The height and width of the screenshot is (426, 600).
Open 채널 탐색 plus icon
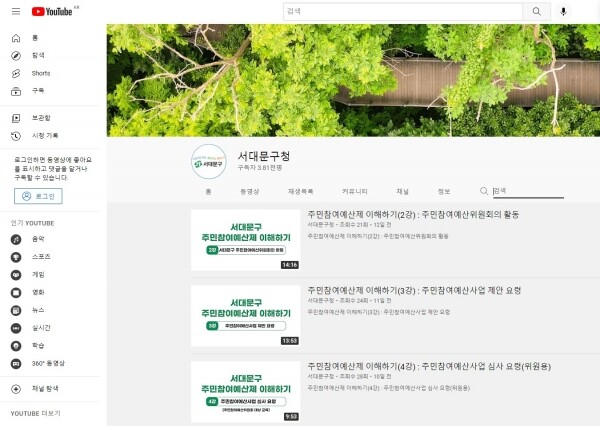click(x=16, y=389)
